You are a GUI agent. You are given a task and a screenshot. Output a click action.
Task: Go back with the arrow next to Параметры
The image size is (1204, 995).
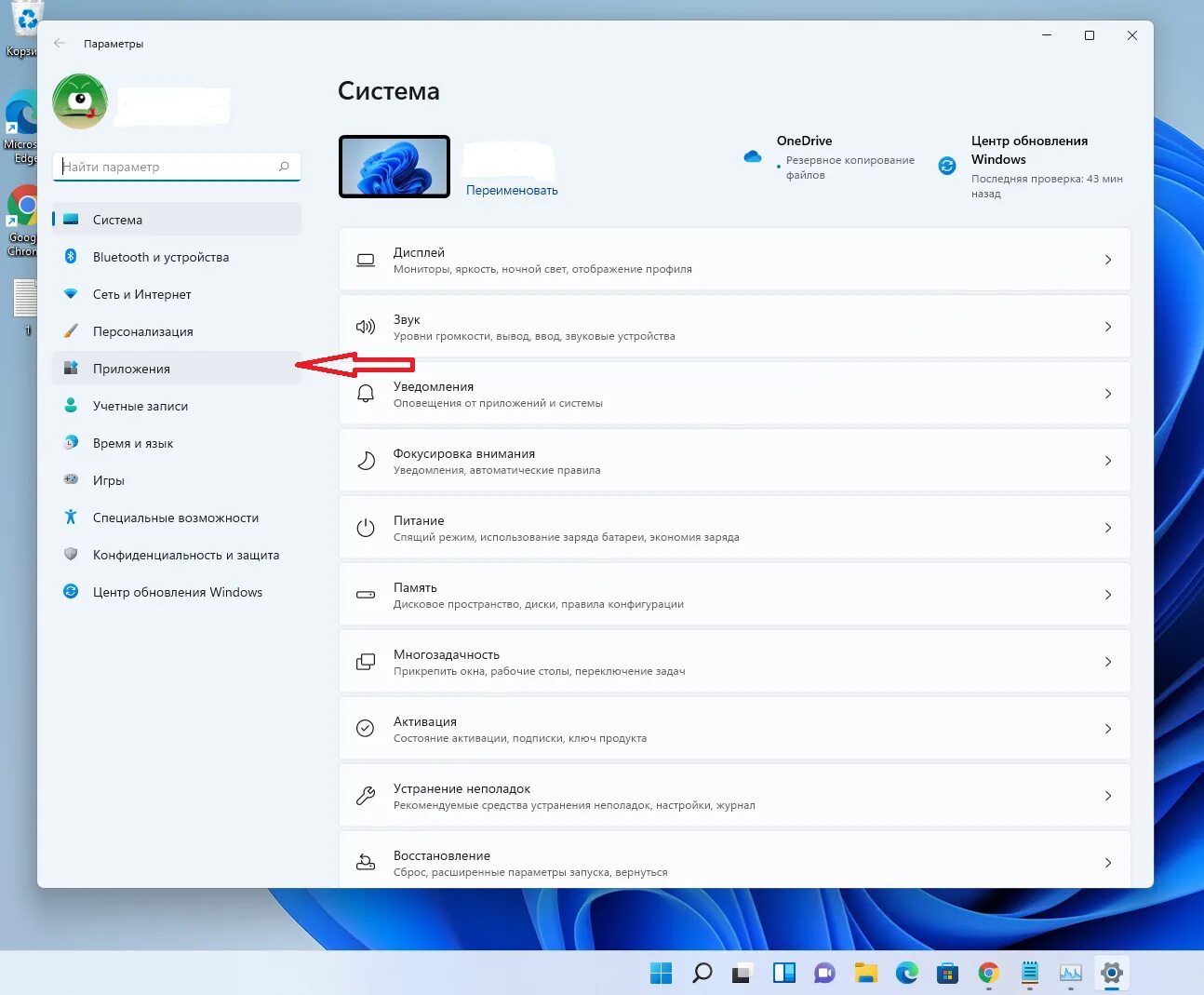tap(60, 43)
